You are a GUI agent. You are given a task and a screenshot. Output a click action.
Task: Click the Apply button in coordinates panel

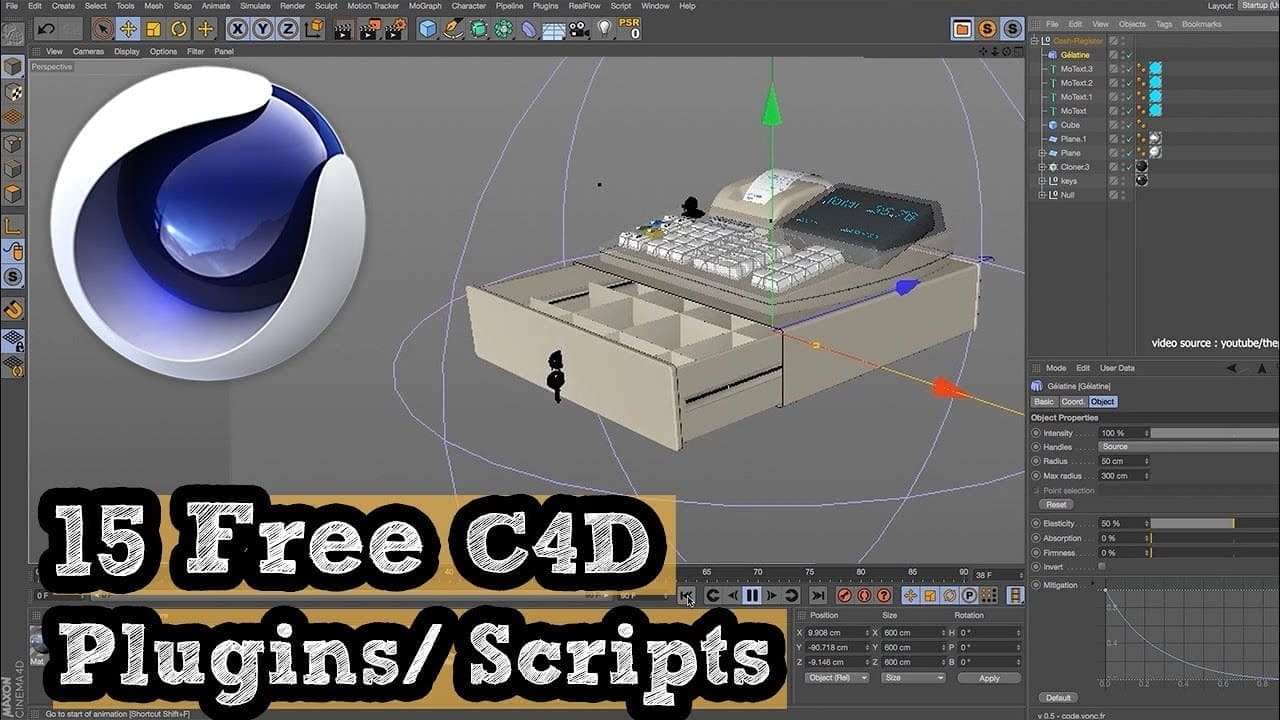pyautogui.click(x=989, y=678)
